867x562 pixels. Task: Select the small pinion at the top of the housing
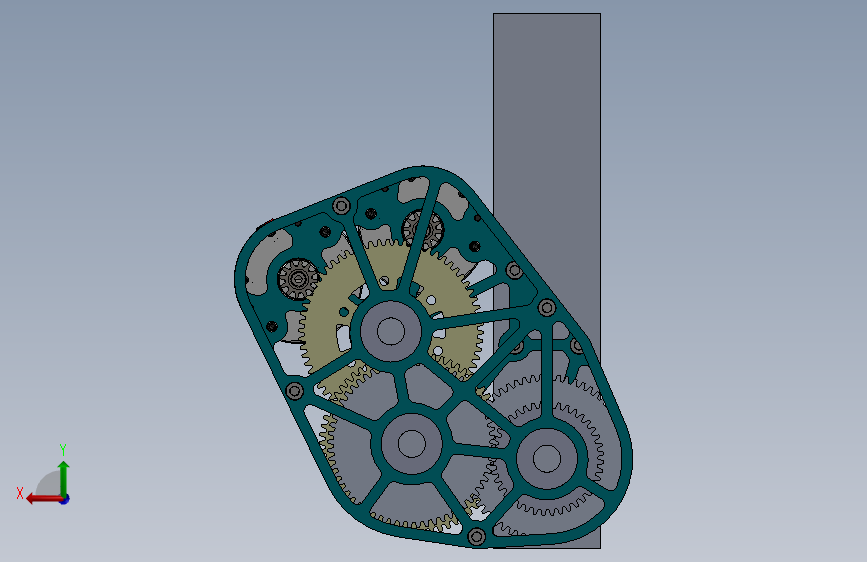click(422, 230)
